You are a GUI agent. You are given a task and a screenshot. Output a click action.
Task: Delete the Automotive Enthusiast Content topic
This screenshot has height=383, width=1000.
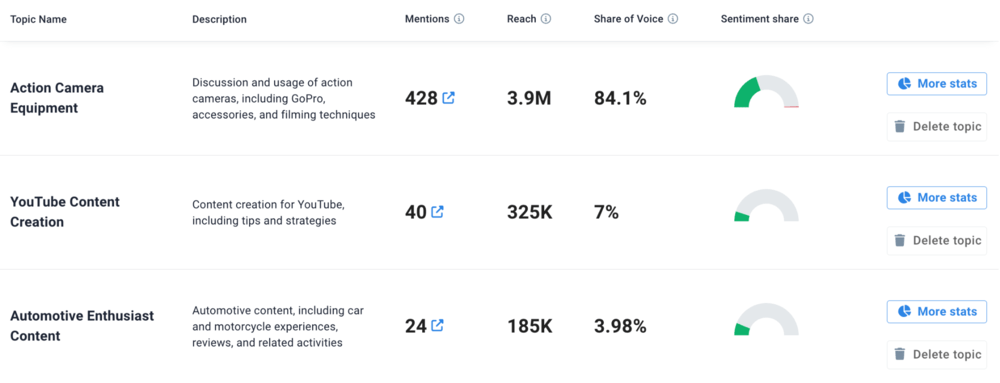pyautogui.click(x=937, y=354)
